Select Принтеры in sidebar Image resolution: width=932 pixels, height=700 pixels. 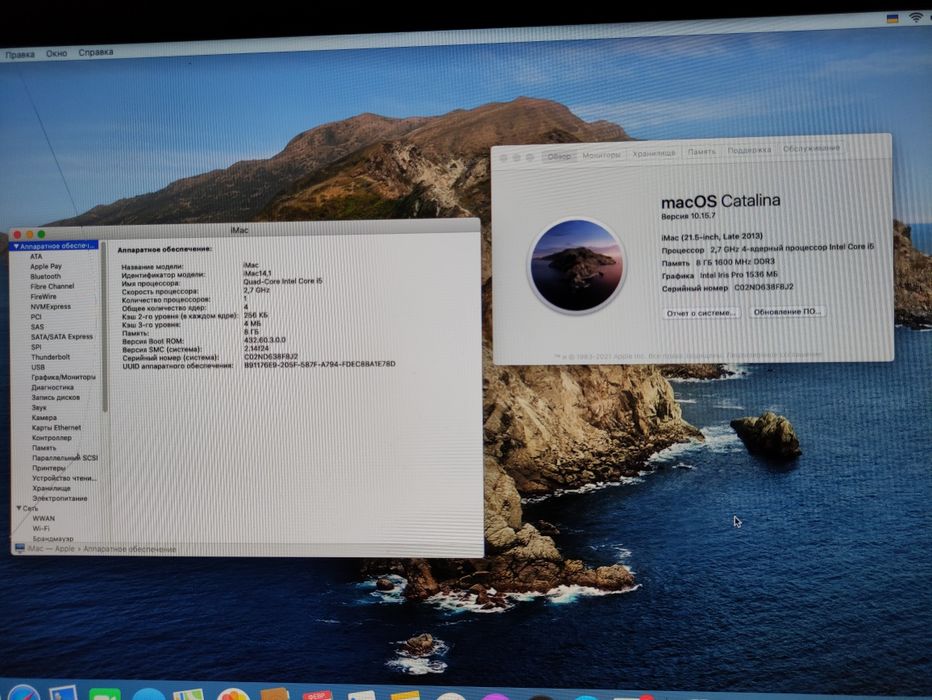click(49, 468)
